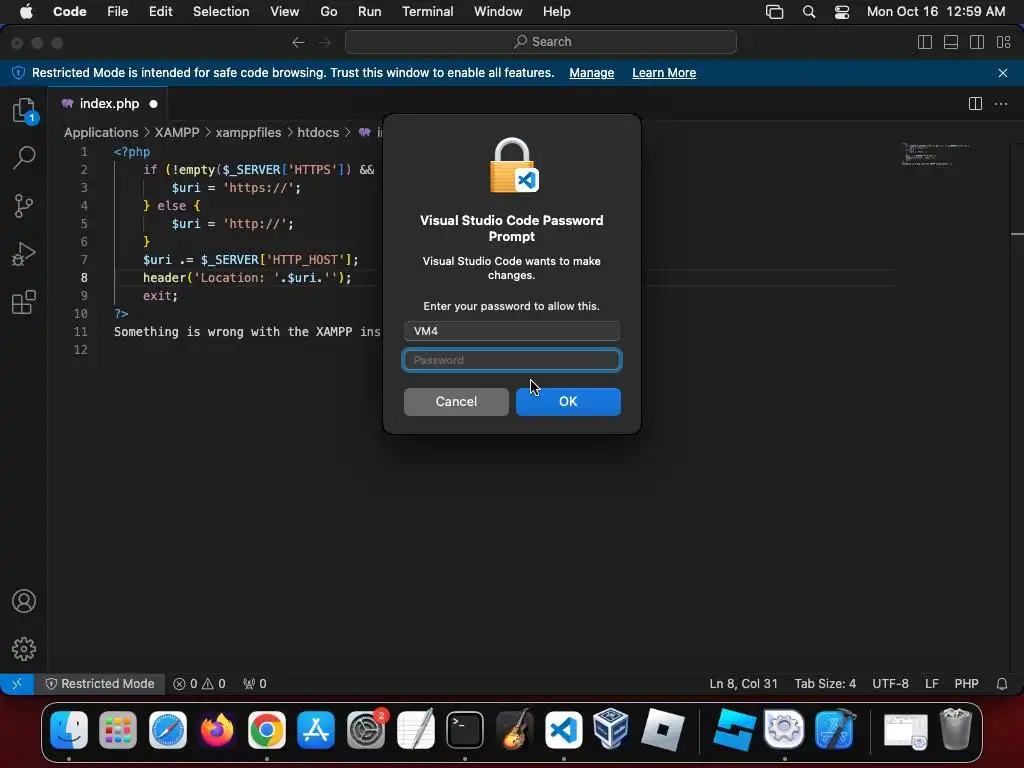1024x768 pixels.
Task: Click the errors and warnings counter
Action: pos(199,684)
